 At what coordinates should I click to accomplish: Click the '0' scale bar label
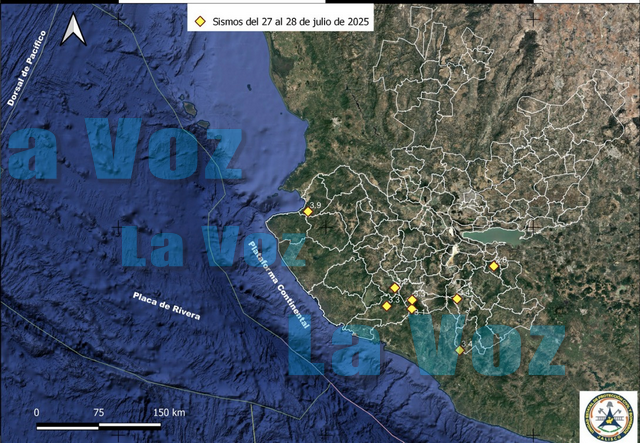tap(37, 412)
